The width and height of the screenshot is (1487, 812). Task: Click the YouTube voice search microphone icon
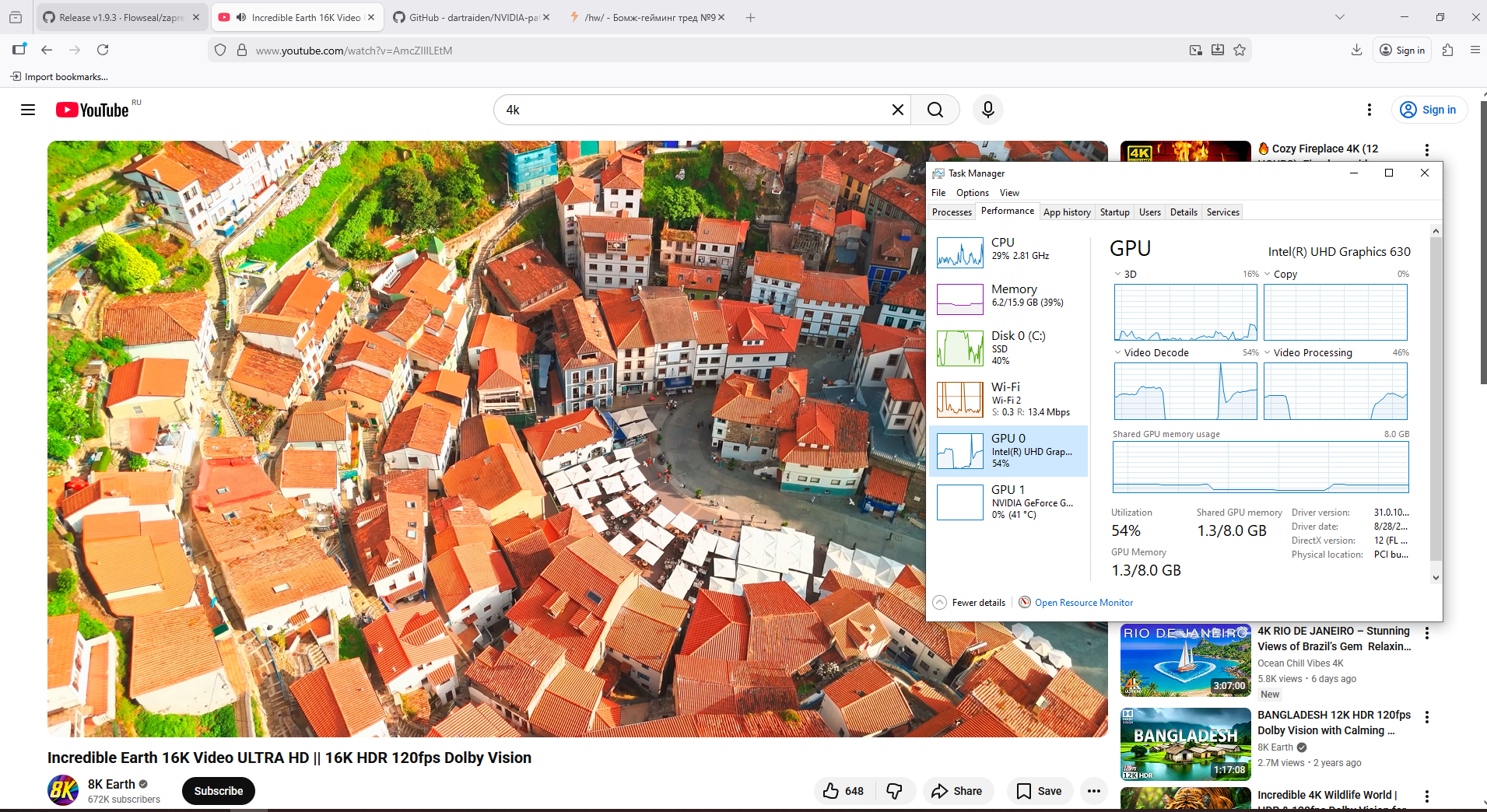(987, 110)
